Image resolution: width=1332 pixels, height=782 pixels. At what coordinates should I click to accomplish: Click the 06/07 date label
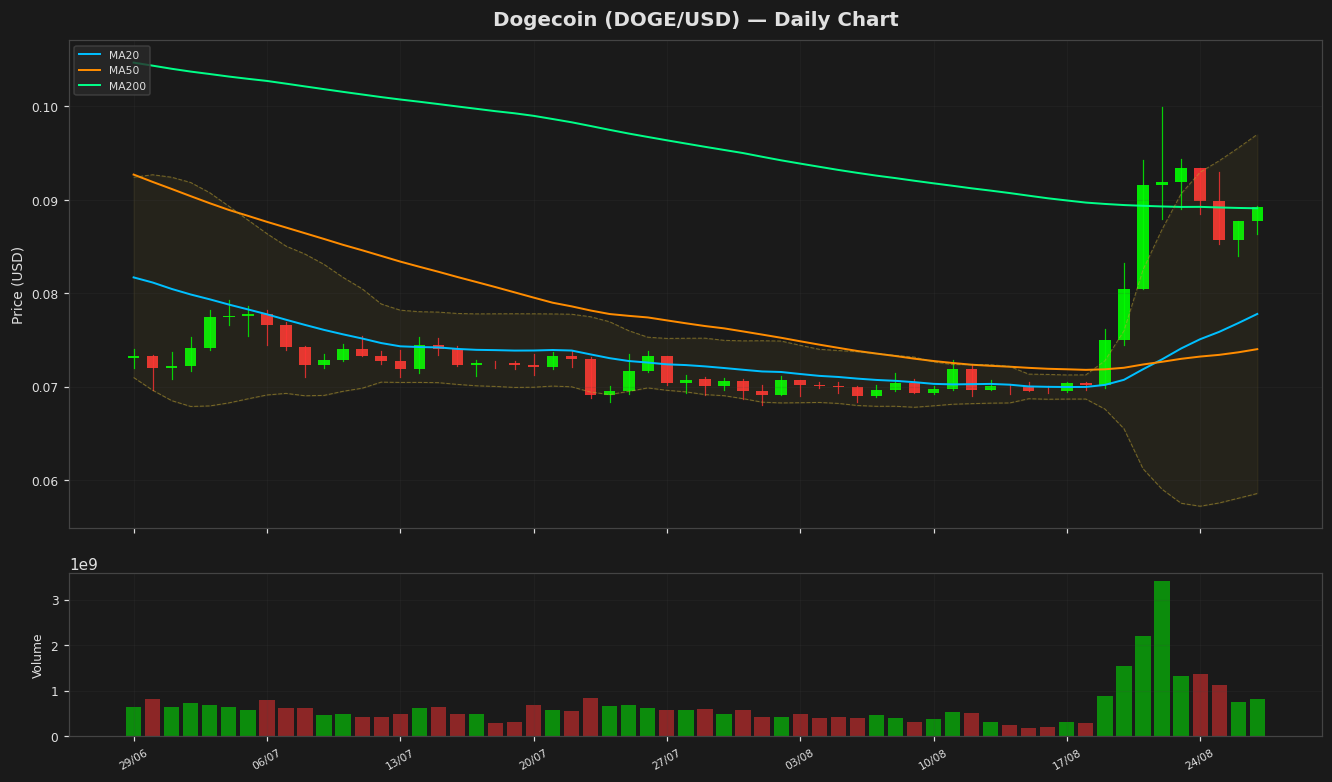point(267,759)
